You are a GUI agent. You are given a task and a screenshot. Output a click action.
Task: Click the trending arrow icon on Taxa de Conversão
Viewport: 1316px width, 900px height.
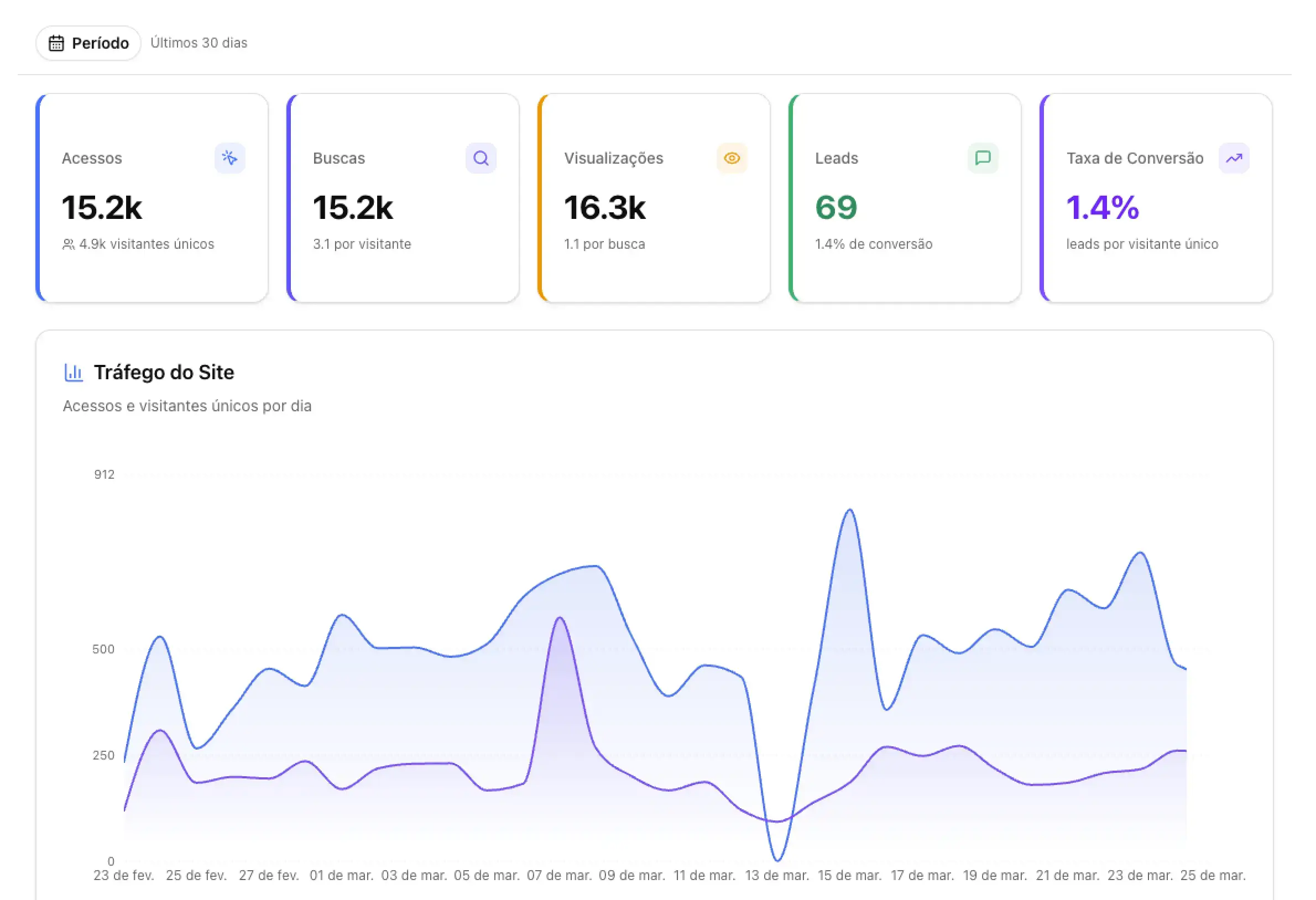1234,159
